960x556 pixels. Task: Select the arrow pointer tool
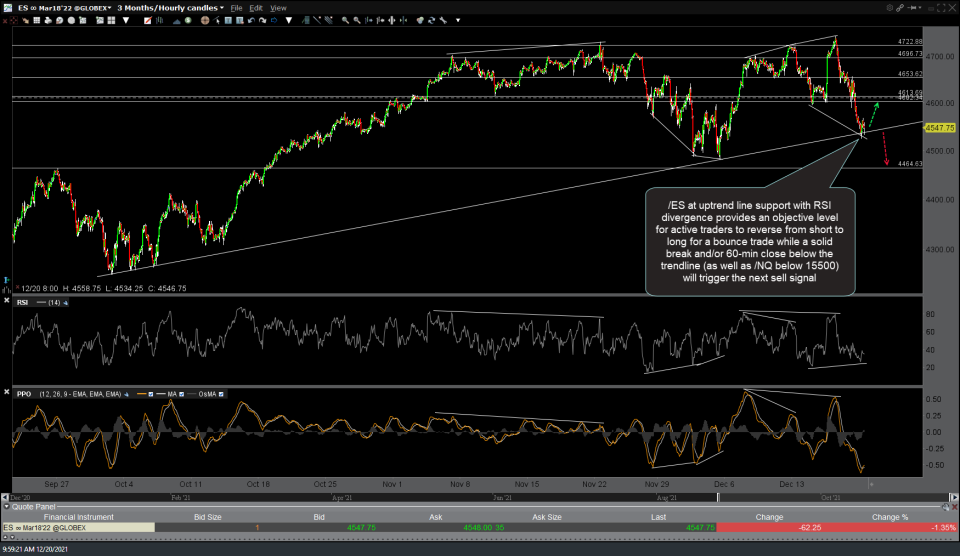[217, 20]
